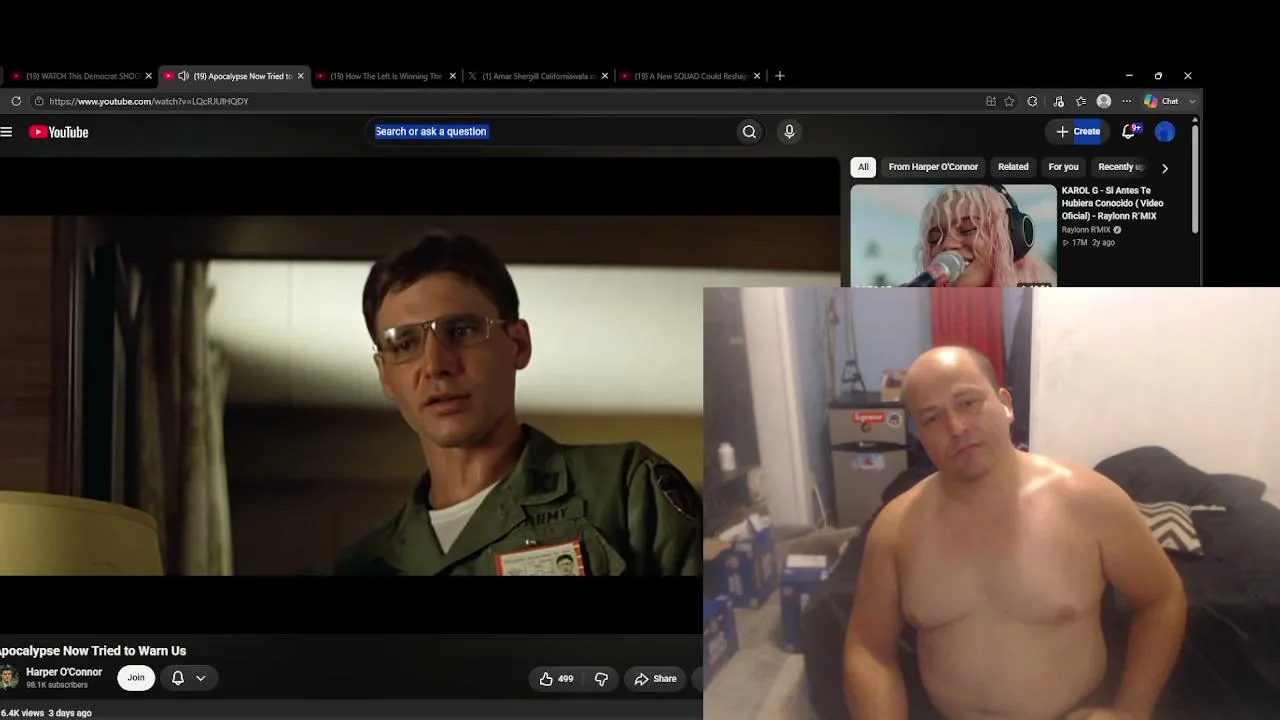Open Harper O'Connor channel avatar

pos(9,678)
